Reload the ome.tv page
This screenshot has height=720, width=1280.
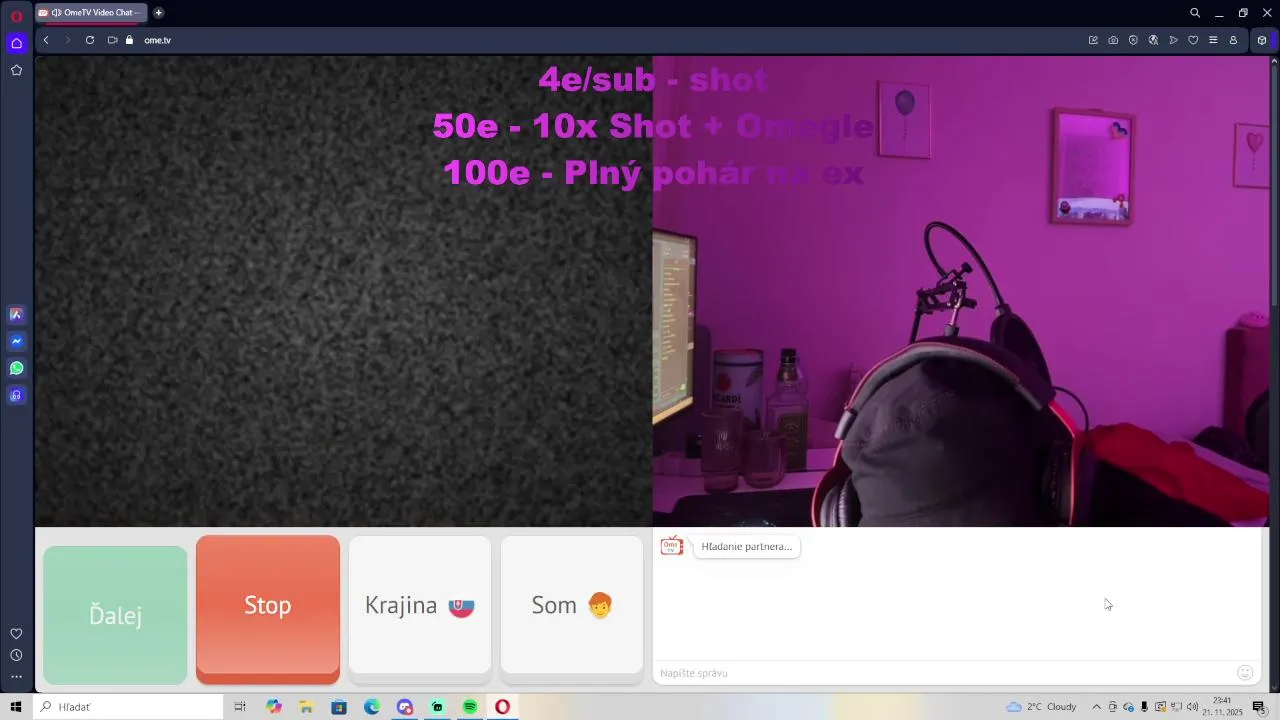(x=90, y=40)
